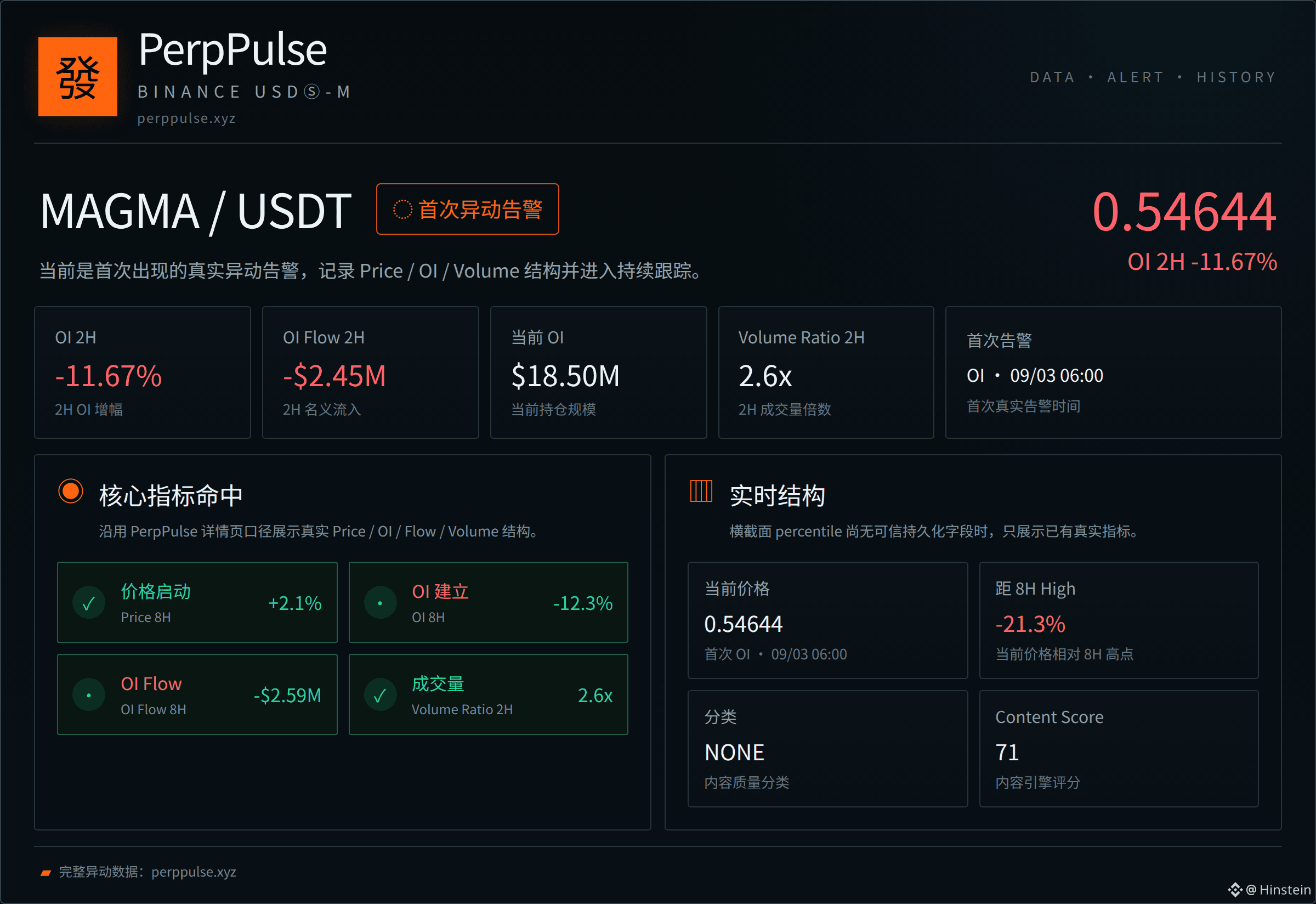Click the orange PerpPulse logo icon
Screen dimensions: 1316x904
(77, 76)
